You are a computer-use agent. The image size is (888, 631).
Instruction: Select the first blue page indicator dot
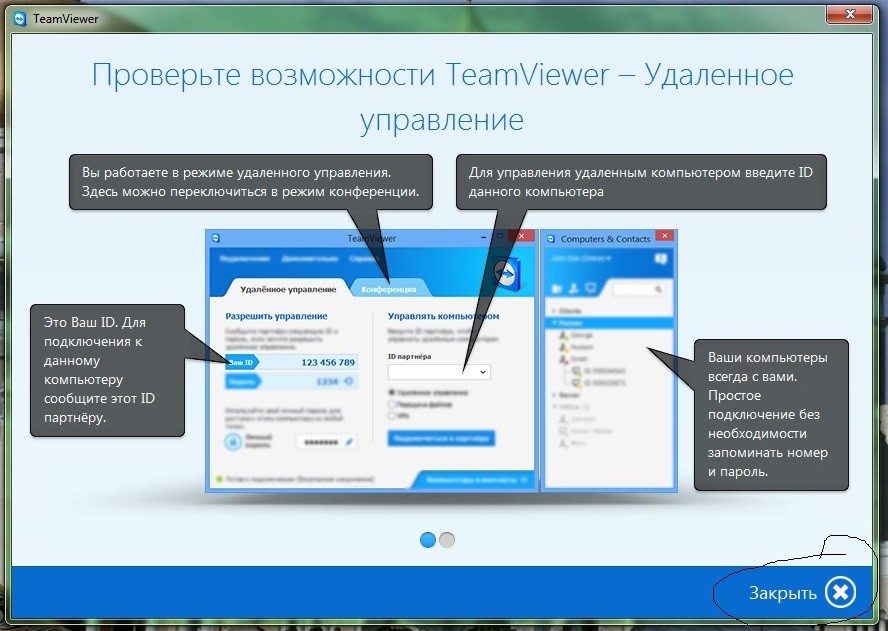[x=428, y=540]
